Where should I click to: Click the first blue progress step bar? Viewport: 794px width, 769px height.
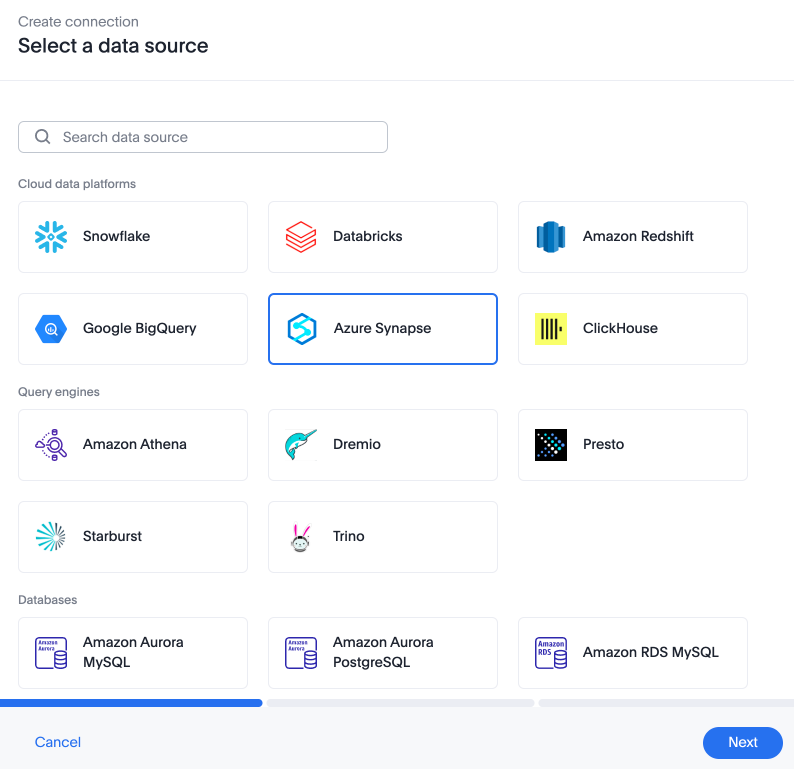pos(131,703)
